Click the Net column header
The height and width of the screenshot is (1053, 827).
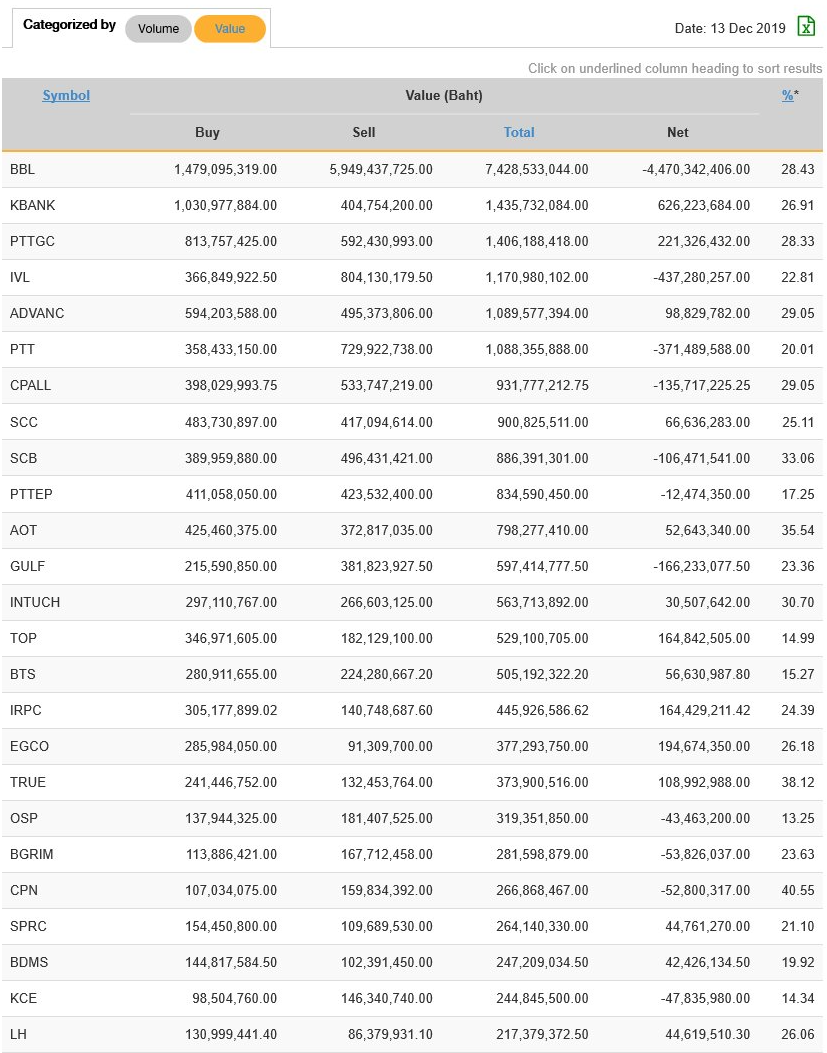click(x=677, y=132)
